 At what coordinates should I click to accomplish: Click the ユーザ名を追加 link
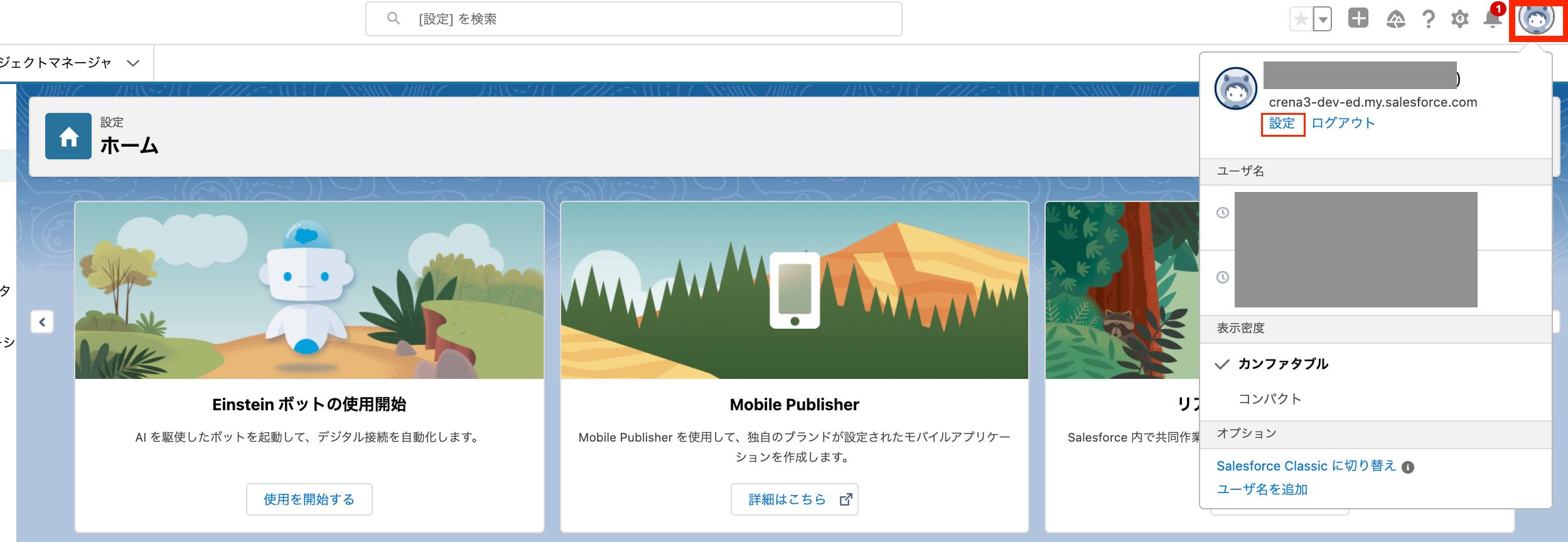[x=1262, y=489]
